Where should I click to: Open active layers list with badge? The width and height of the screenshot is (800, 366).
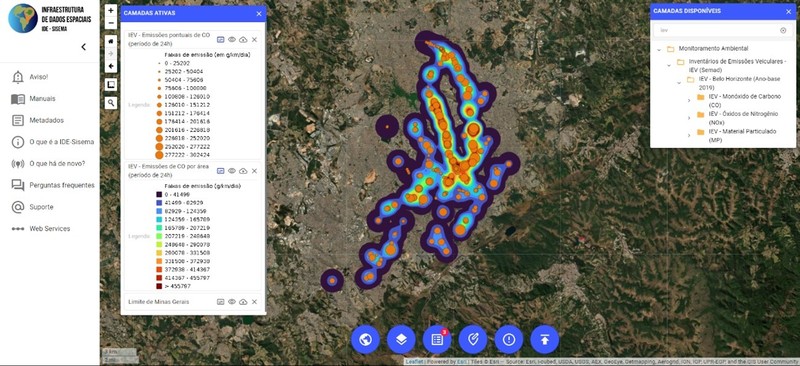coord(437,339)
